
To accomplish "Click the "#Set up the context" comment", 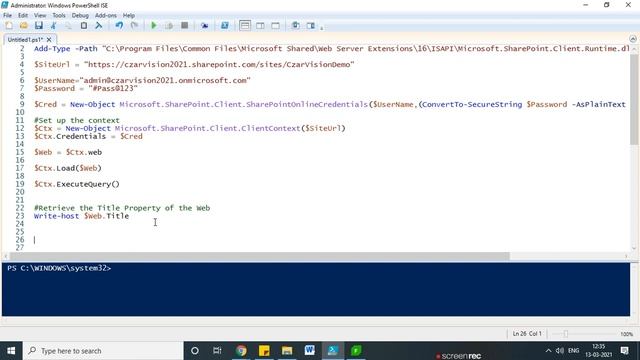I will pyautogui.click(x=77, y=120).
